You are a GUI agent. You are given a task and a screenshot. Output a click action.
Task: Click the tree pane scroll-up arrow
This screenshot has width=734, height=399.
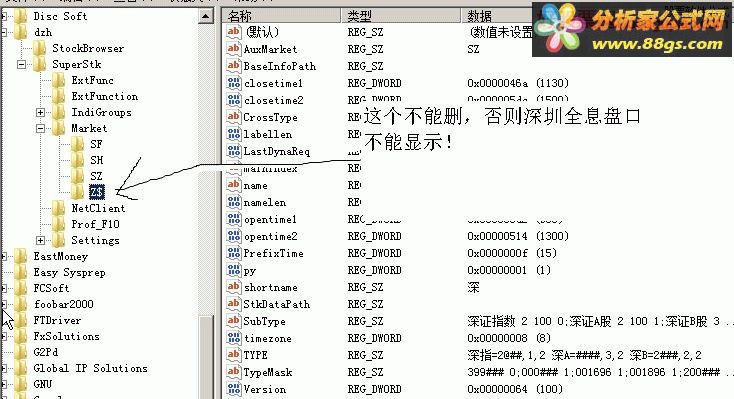pos(206,16)
